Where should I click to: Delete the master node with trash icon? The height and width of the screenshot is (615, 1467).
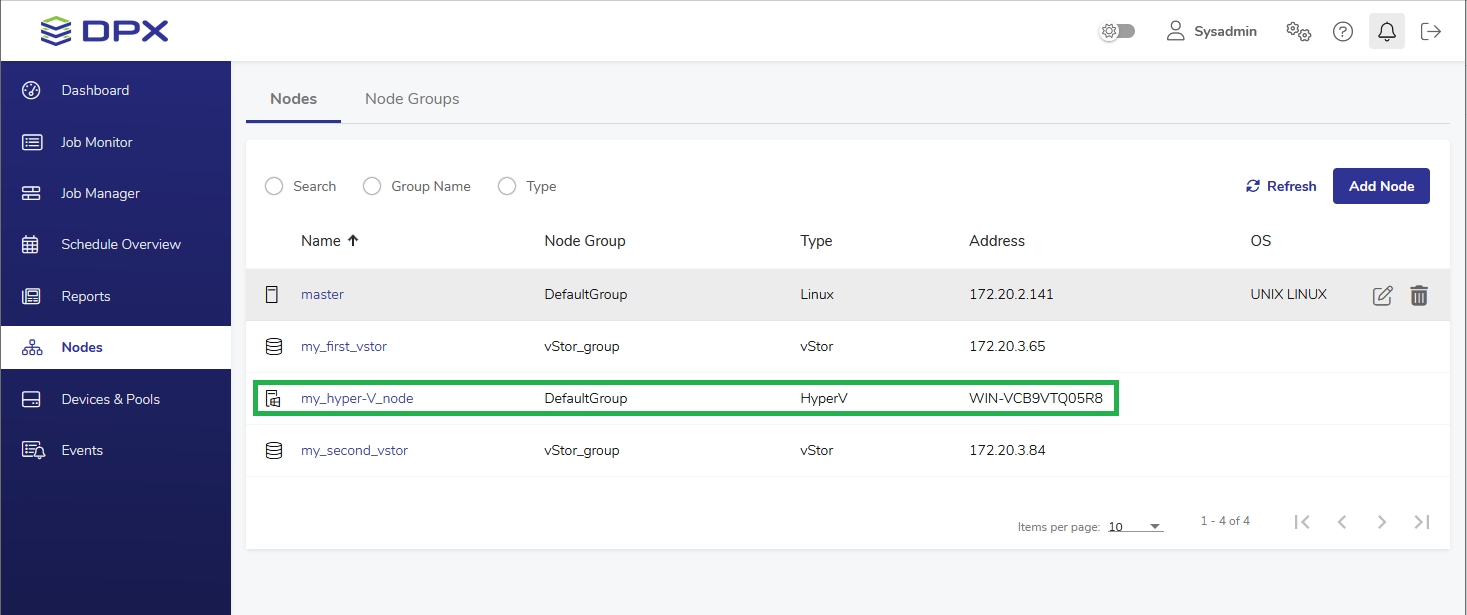tap(1418, 295)
